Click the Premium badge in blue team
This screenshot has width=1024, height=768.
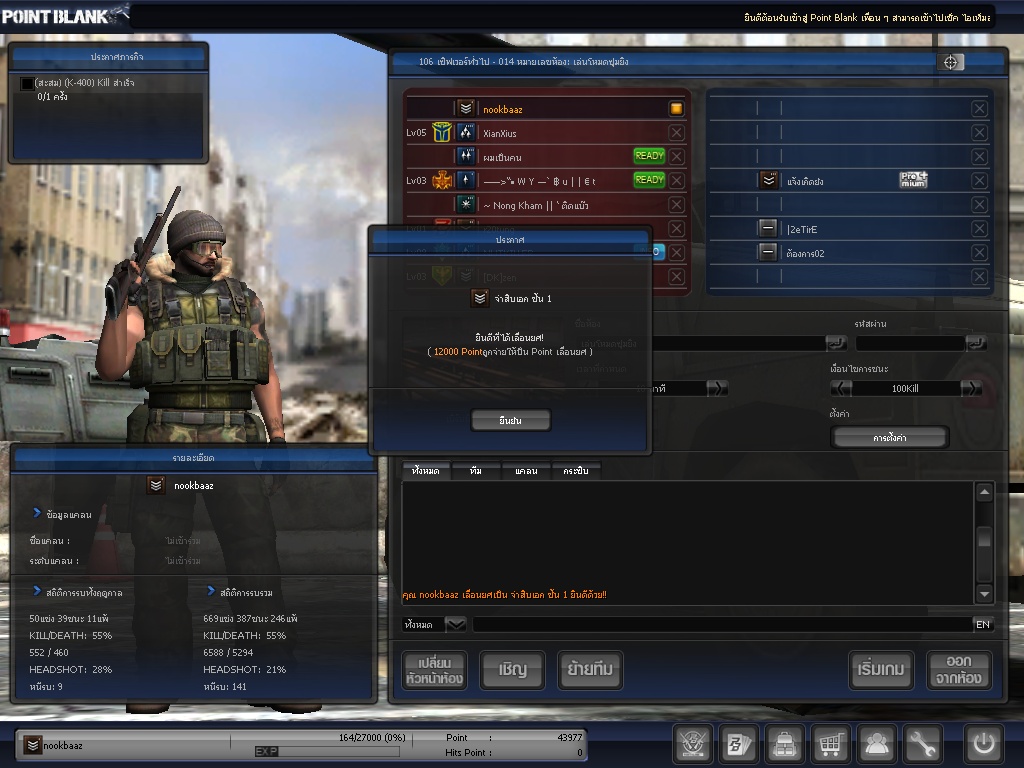[x=913, y=180]
